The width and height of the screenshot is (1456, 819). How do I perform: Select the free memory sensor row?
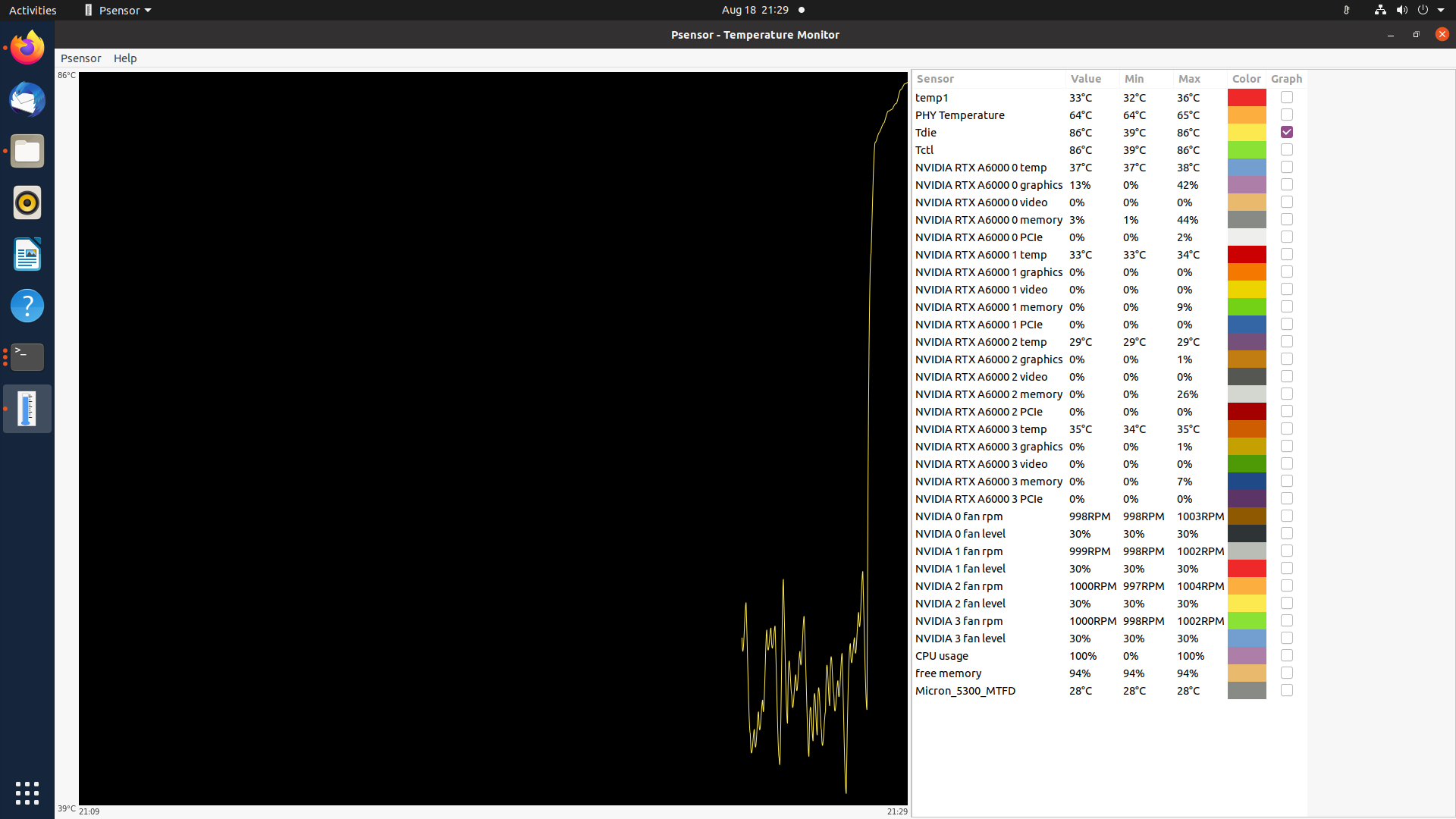tap(1109, 673)
